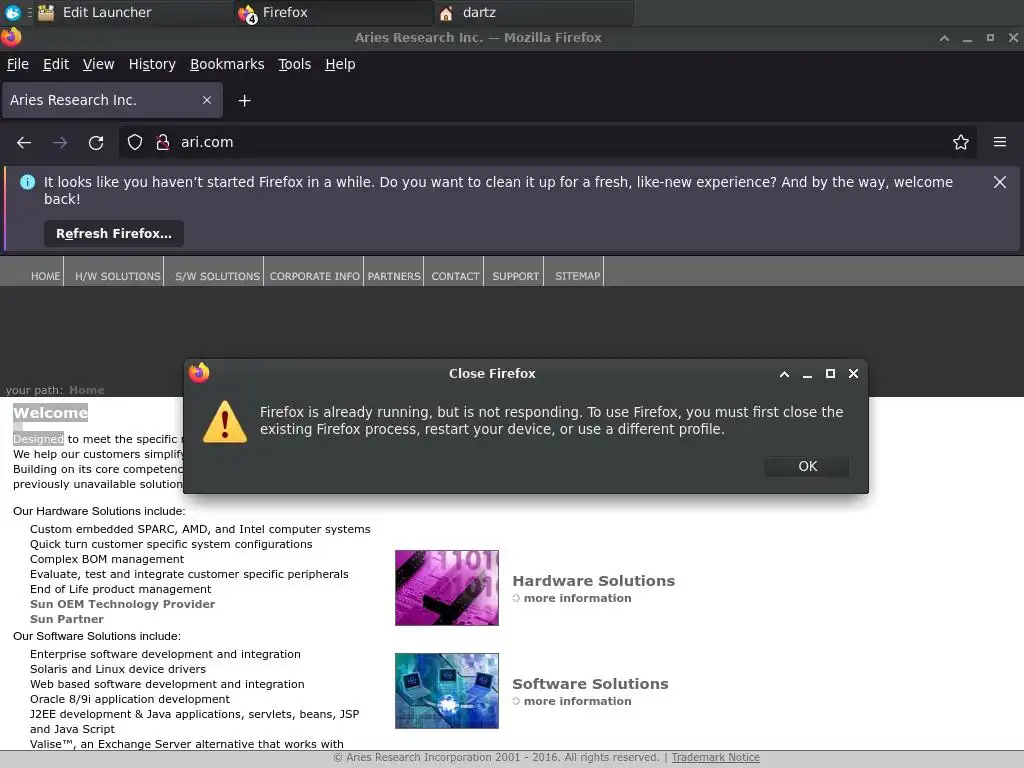Click Firefox logo in Close Firefox dialog title
The height and width of the screenshot is (768, 1024).
point(199,373)
